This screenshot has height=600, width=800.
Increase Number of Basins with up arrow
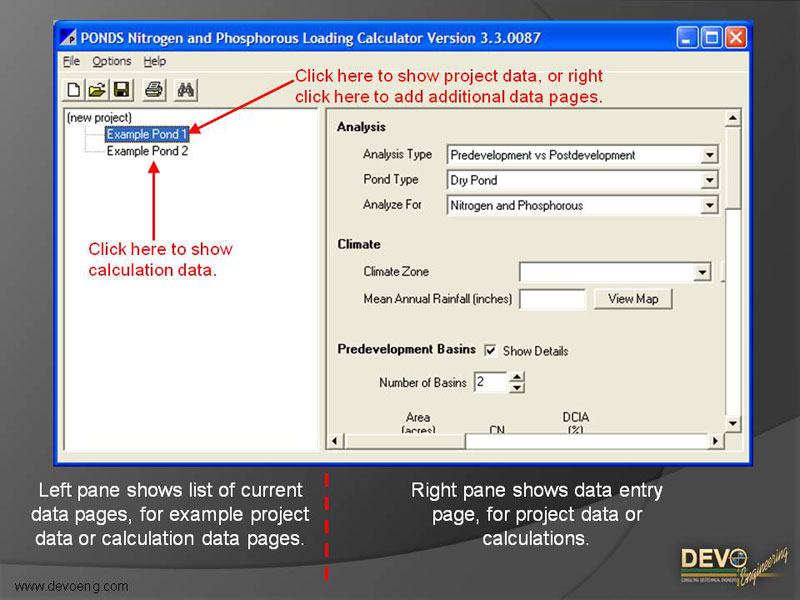(x=516, y=377)
